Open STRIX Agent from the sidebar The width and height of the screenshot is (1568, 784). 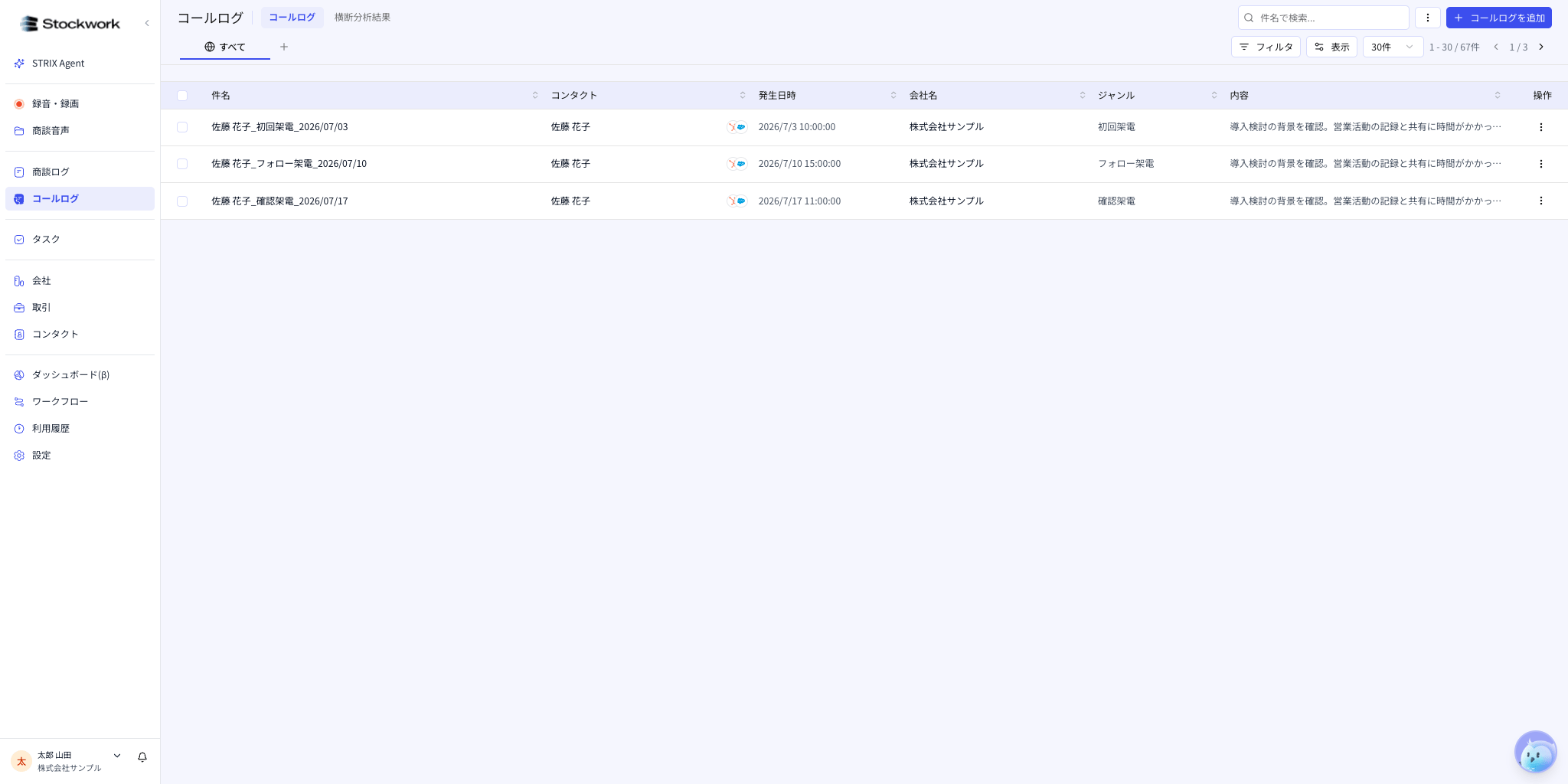click(x=80, y=64)
